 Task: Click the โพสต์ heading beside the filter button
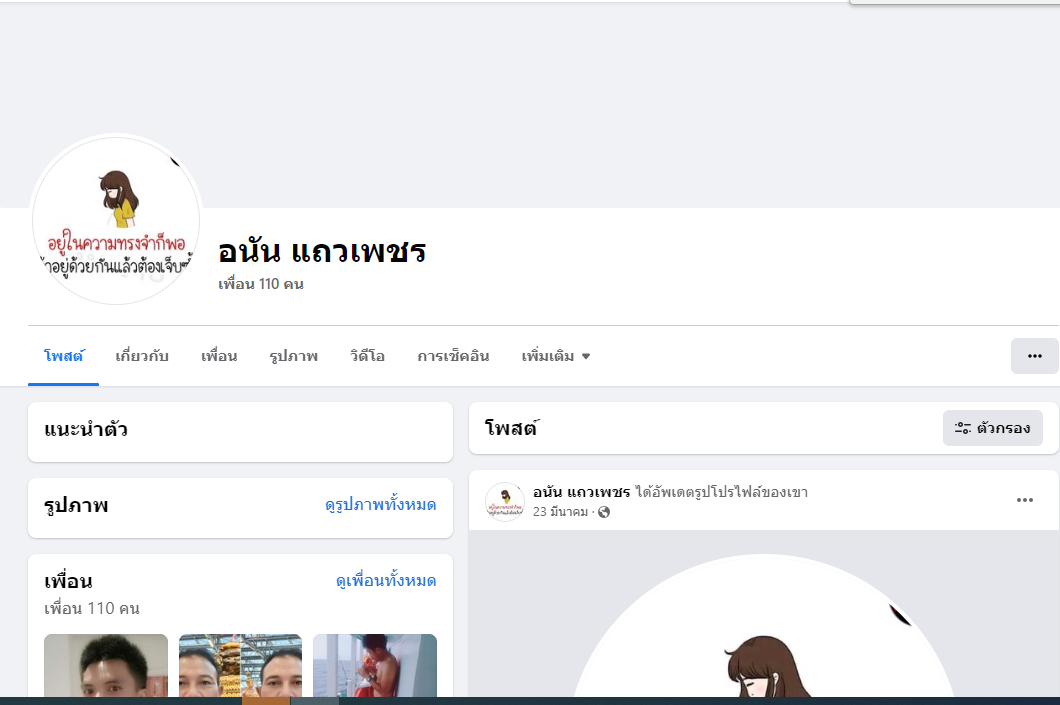pyautogui.click(x=512, y=428)
